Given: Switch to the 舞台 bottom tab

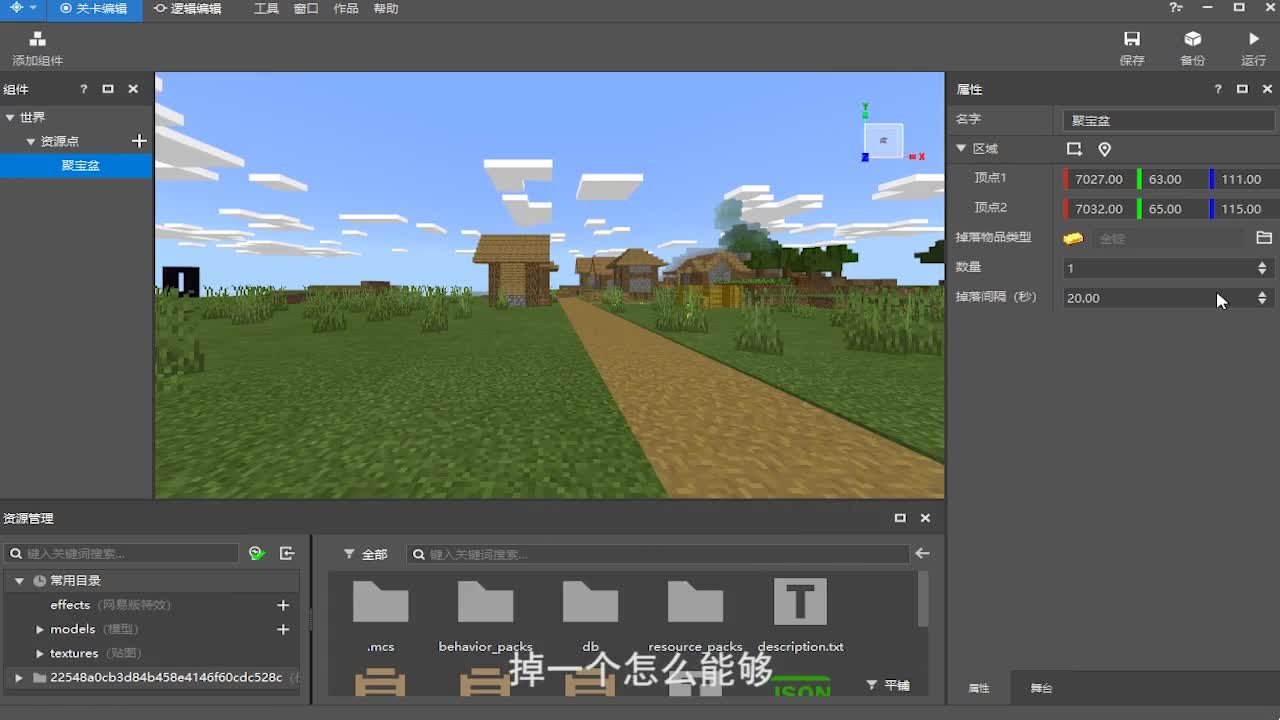Looking at the screenshot, I should [x=1041, y=688].
